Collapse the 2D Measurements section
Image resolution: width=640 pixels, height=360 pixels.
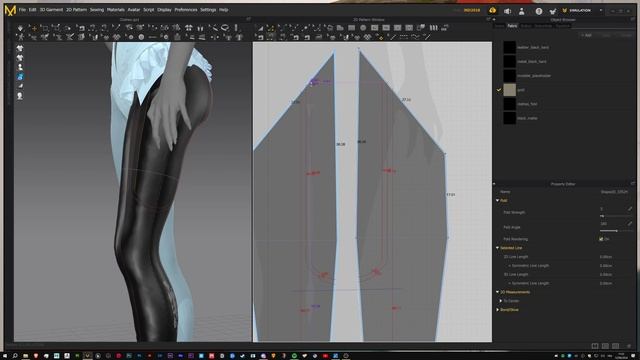pos(498,292)
